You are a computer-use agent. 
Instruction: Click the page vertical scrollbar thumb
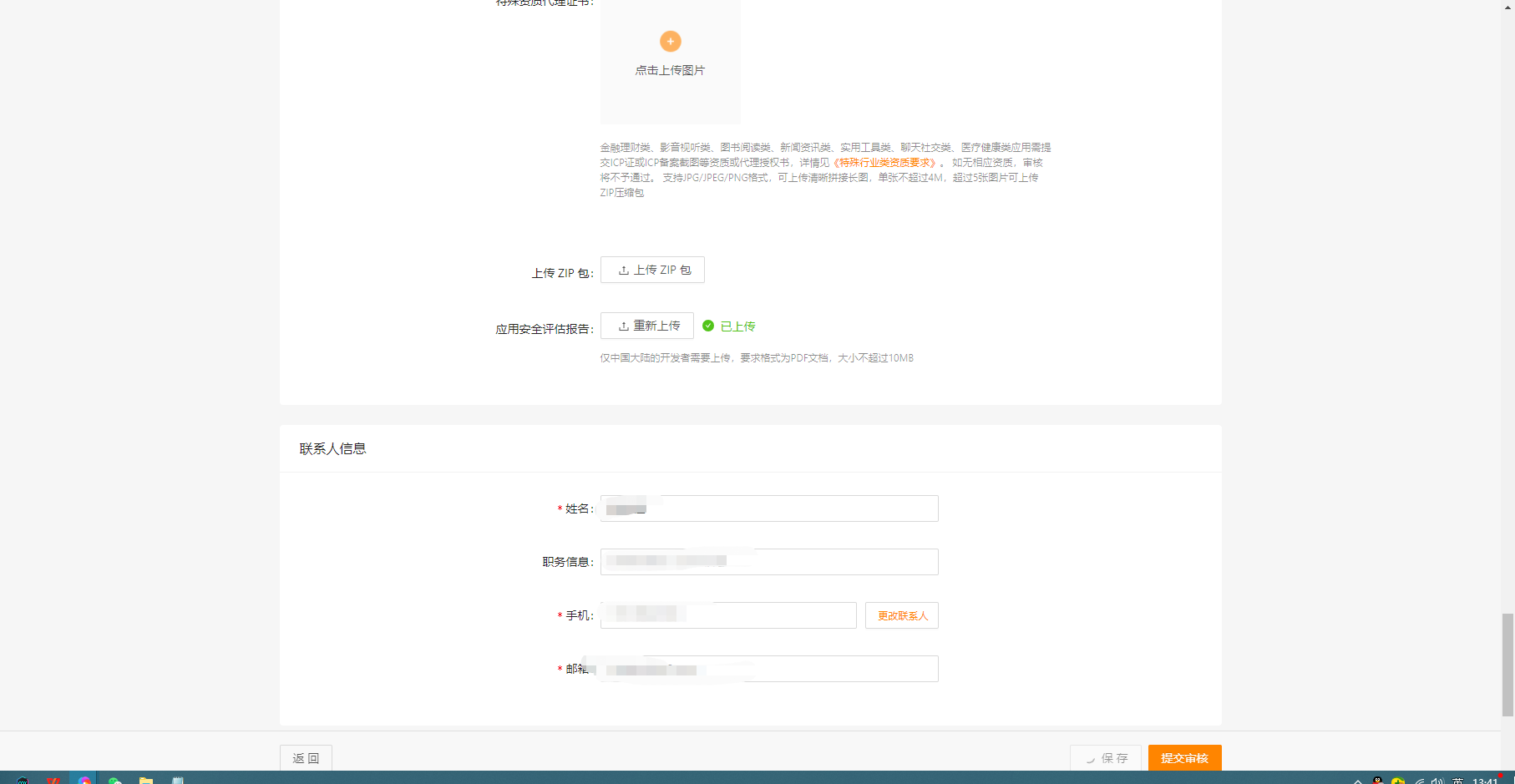[x=1507, y=665]
